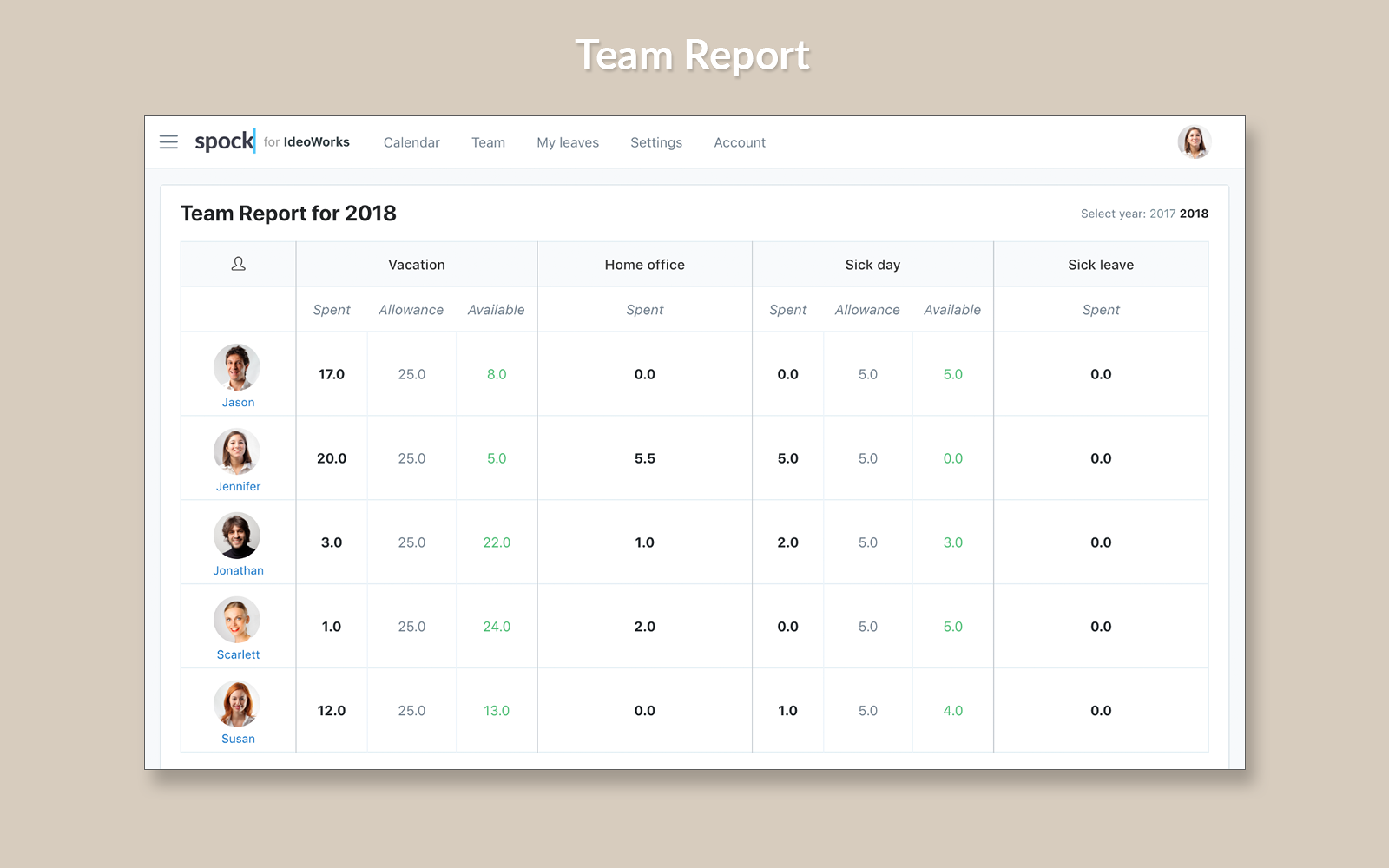Click Jennifer's avatar photo
Image resolution: width=1389 pixels, height=868 pixels.
[237, 451]
